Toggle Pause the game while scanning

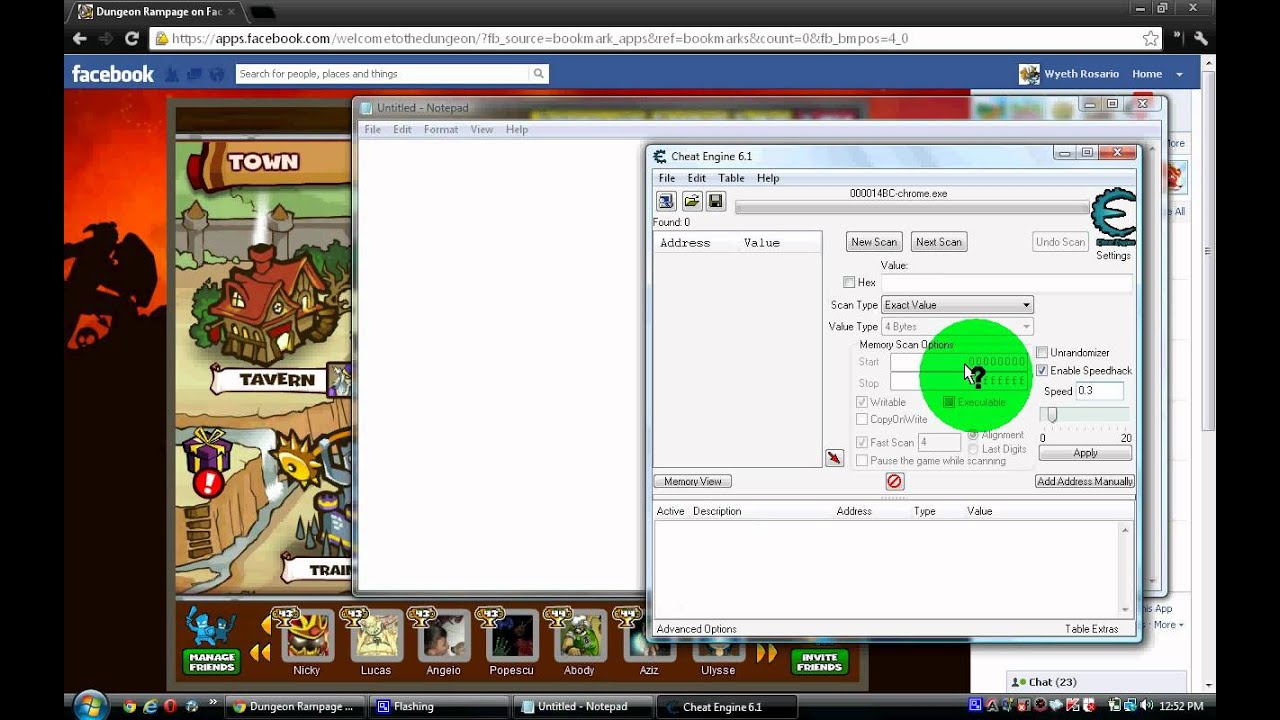click(x=862, y=461)
